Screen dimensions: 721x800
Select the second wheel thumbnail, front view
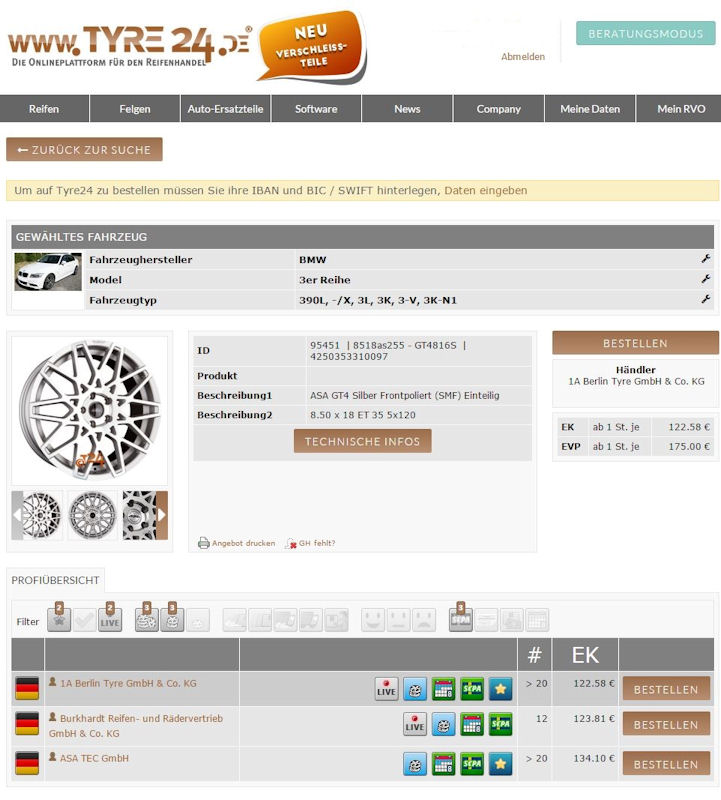click(92, 515)
